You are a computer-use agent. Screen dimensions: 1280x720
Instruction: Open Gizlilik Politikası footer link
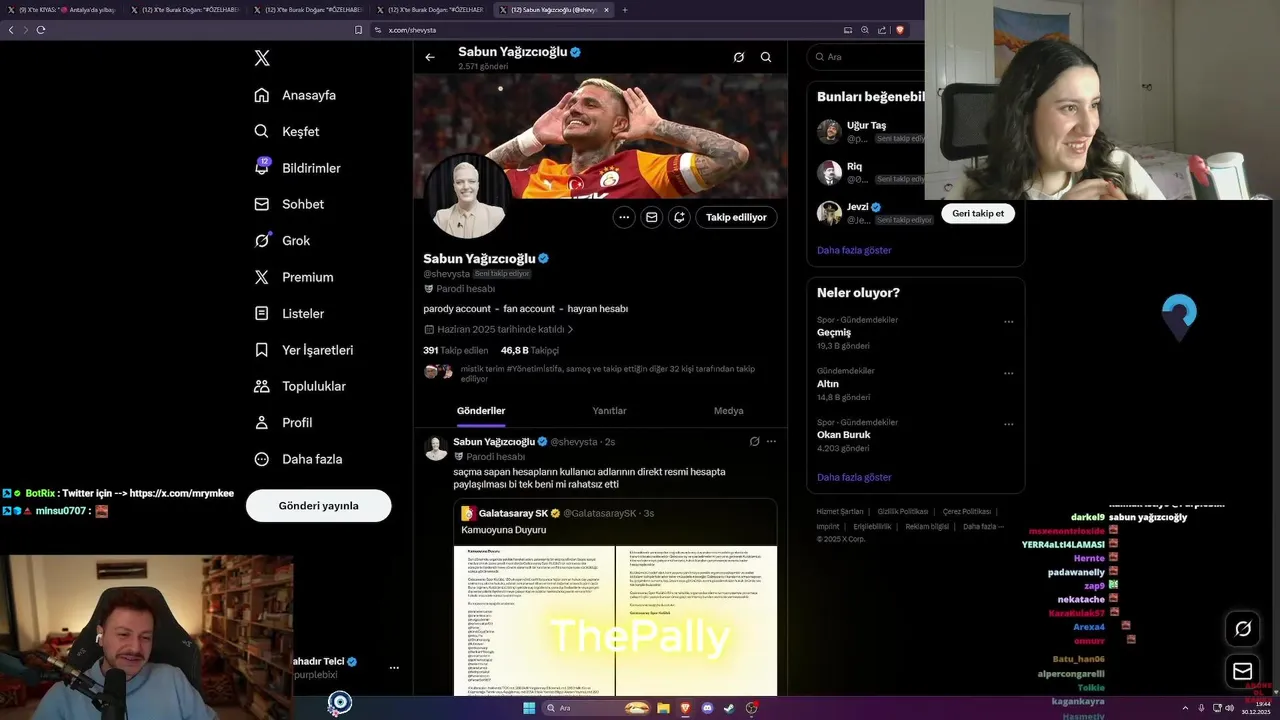(903, 511)
